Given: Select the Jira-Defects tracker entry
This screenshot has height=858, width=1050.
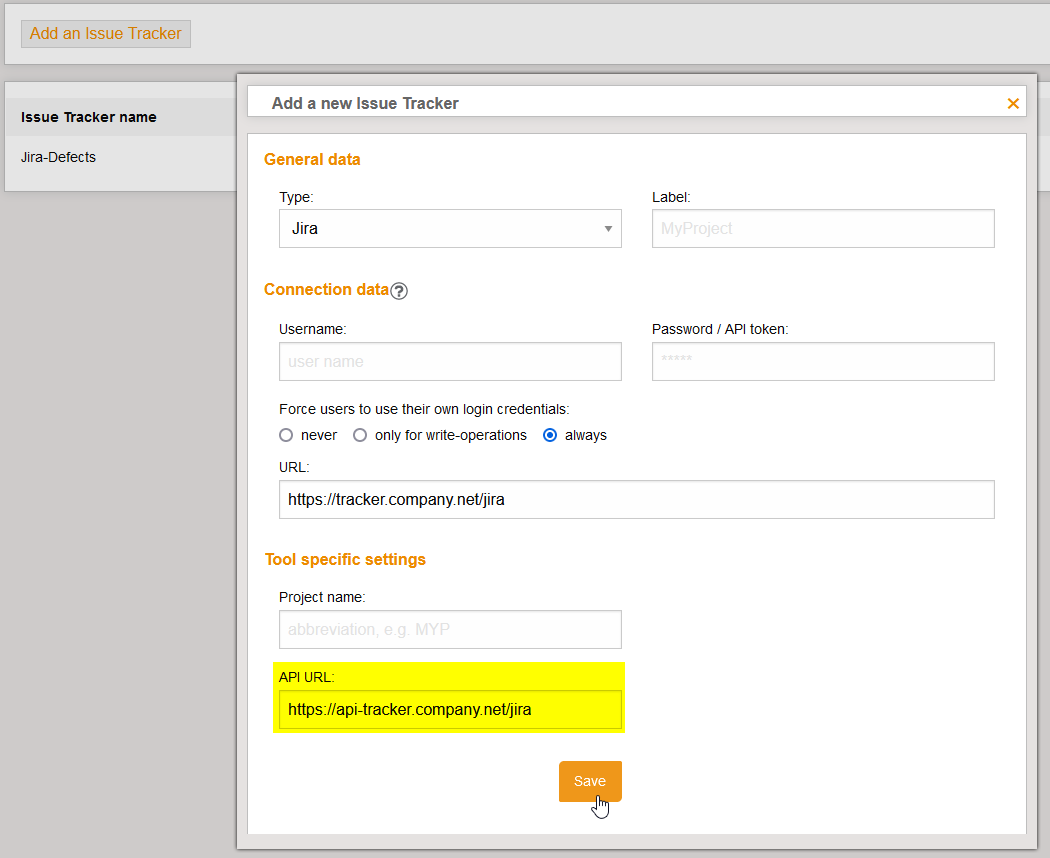Looking at the screenshot, I should pos(58,157).
